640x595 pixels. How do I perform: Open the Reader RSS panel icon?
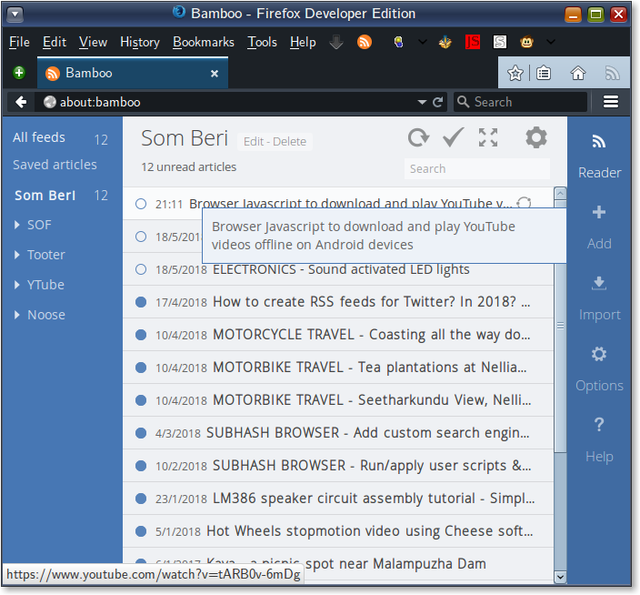click(599, 142)
